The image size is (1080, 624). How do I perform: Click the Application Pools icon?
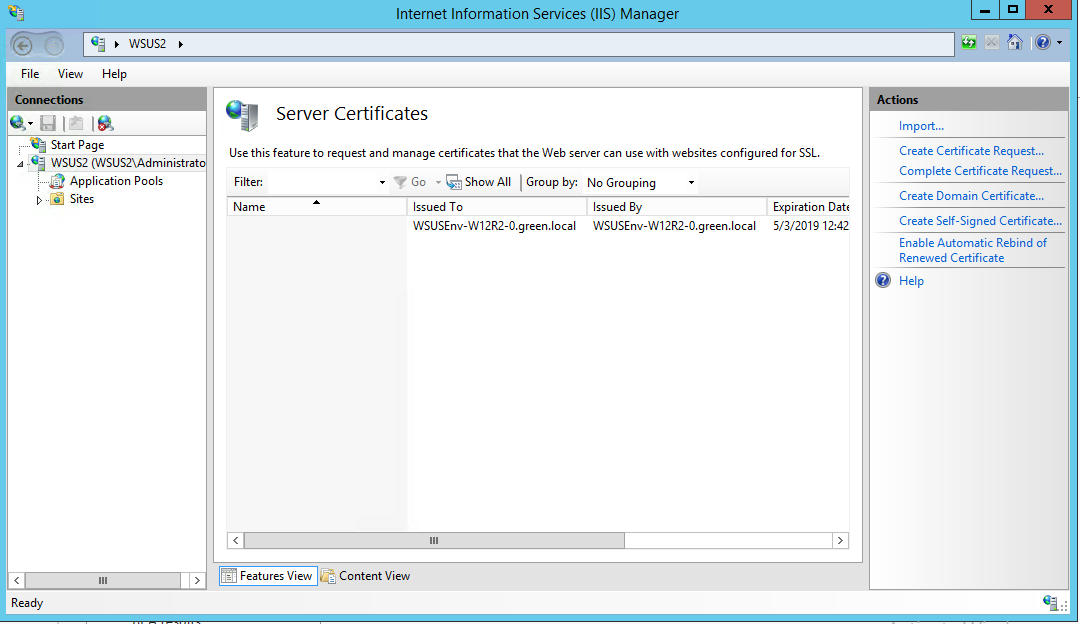coord(57,181)
